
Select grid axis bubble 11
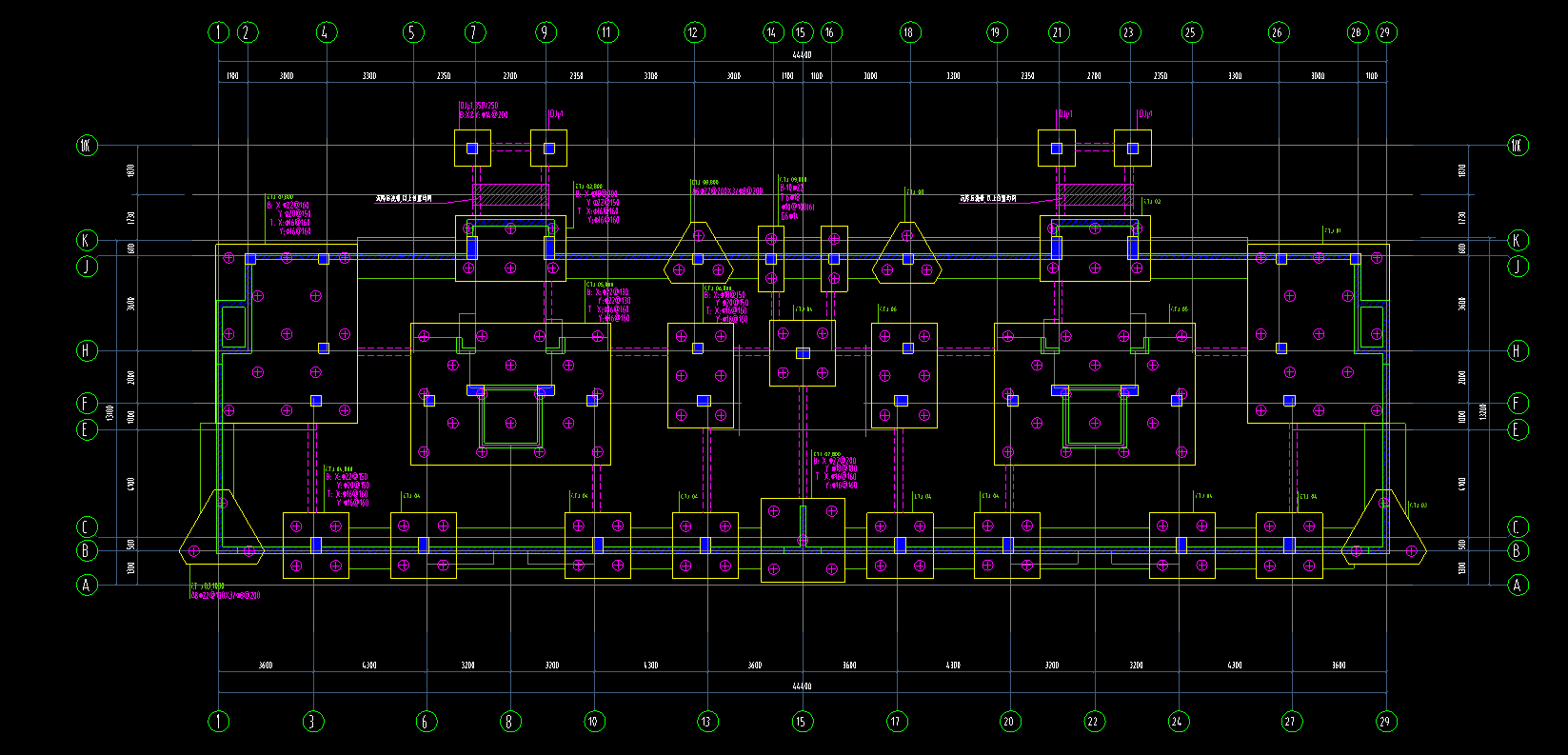[x=607, y=32]
